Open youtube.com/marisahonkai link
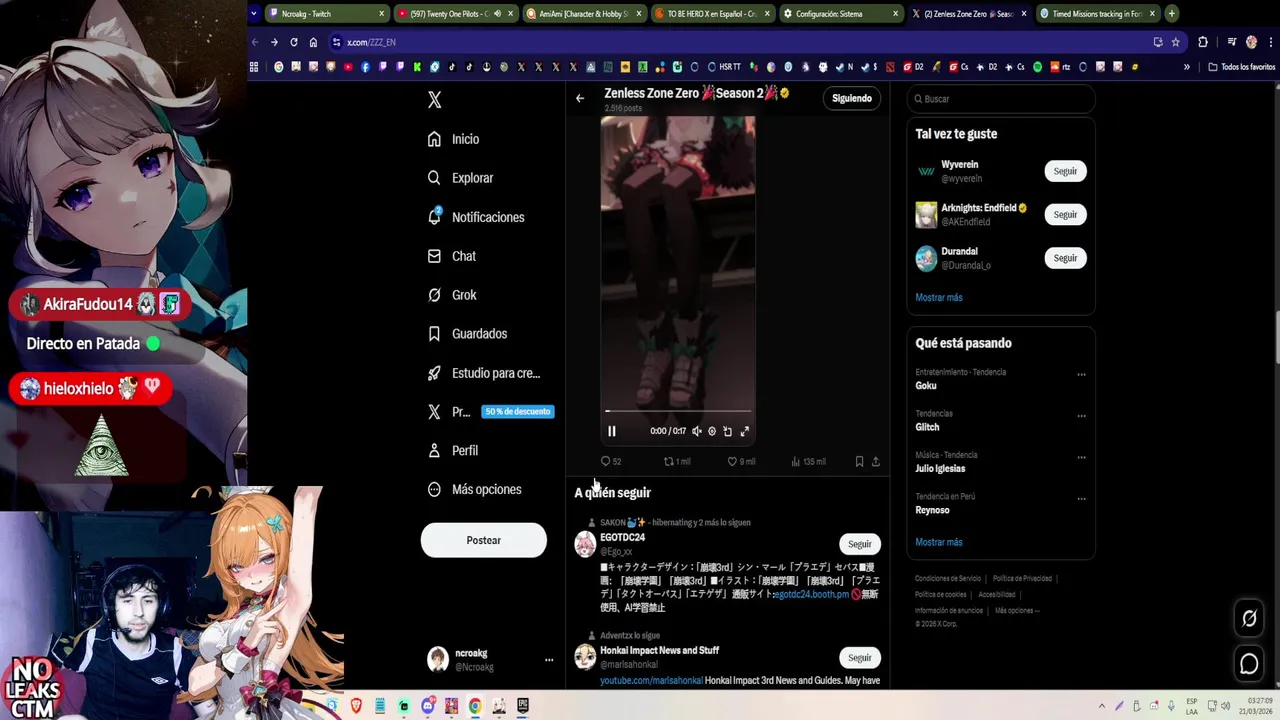 pyautogui.click(x=651, y=681)
